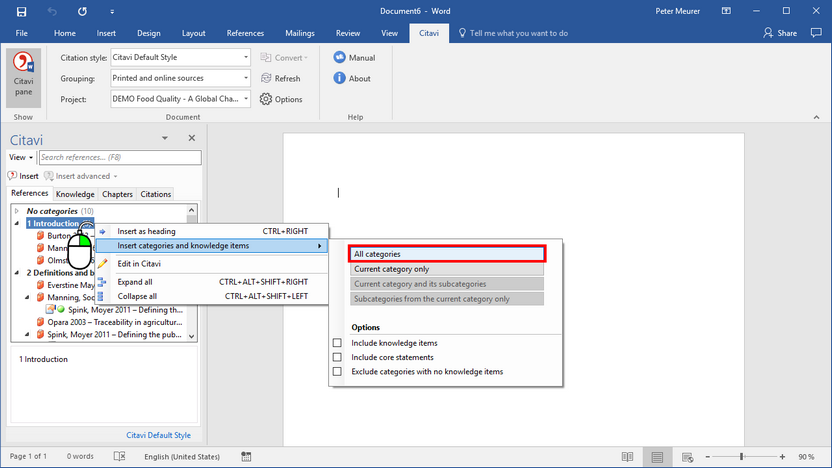The height and width of the screenshot is (468, 832).
Task: Open the Project dropdown
Action: click(x=246, y=99)
